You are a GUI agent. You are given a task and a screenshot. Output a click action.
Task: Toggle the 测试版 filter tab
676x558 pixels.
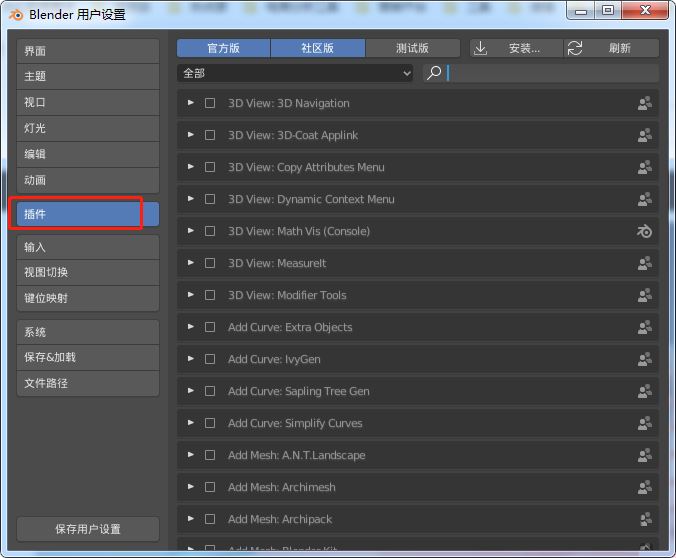coord(413,48)
